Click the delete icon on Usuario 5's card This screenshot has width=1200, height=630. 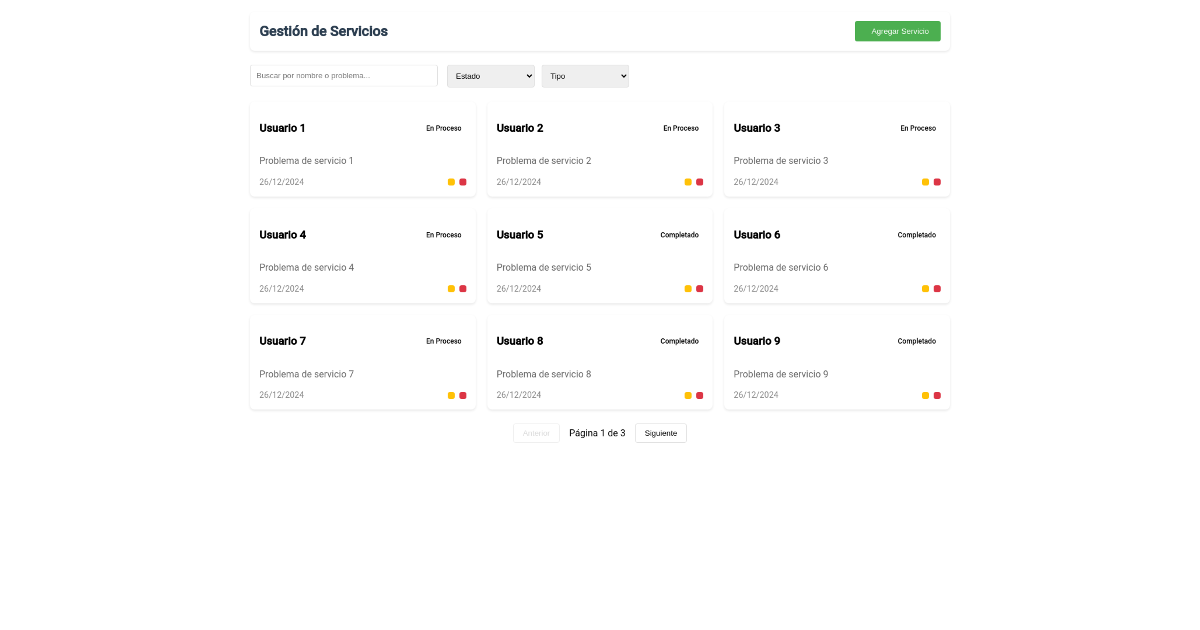tap(698, 288)
